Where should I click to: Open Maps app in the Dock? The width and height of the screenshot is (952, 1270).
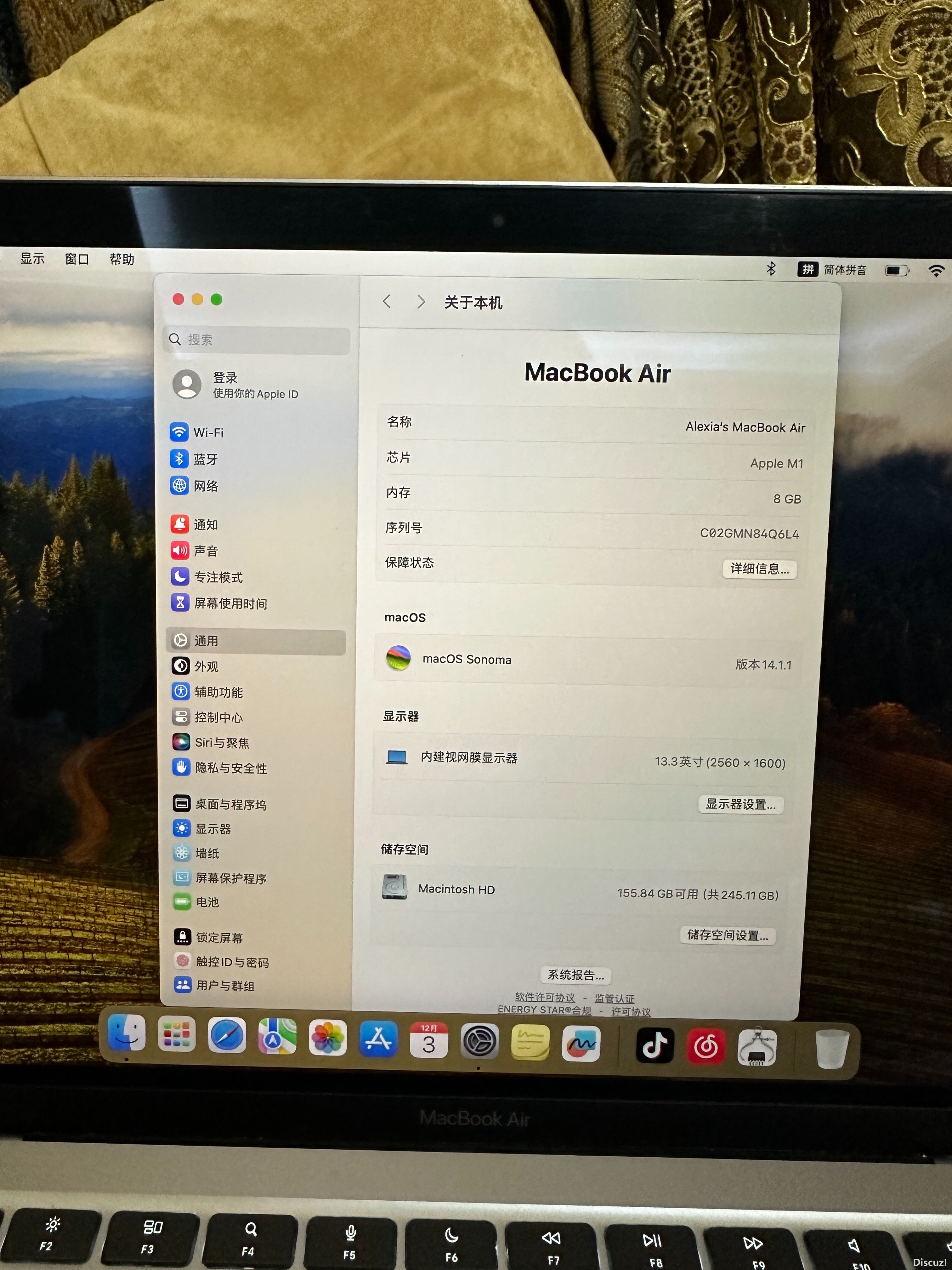pos(277,1037)
